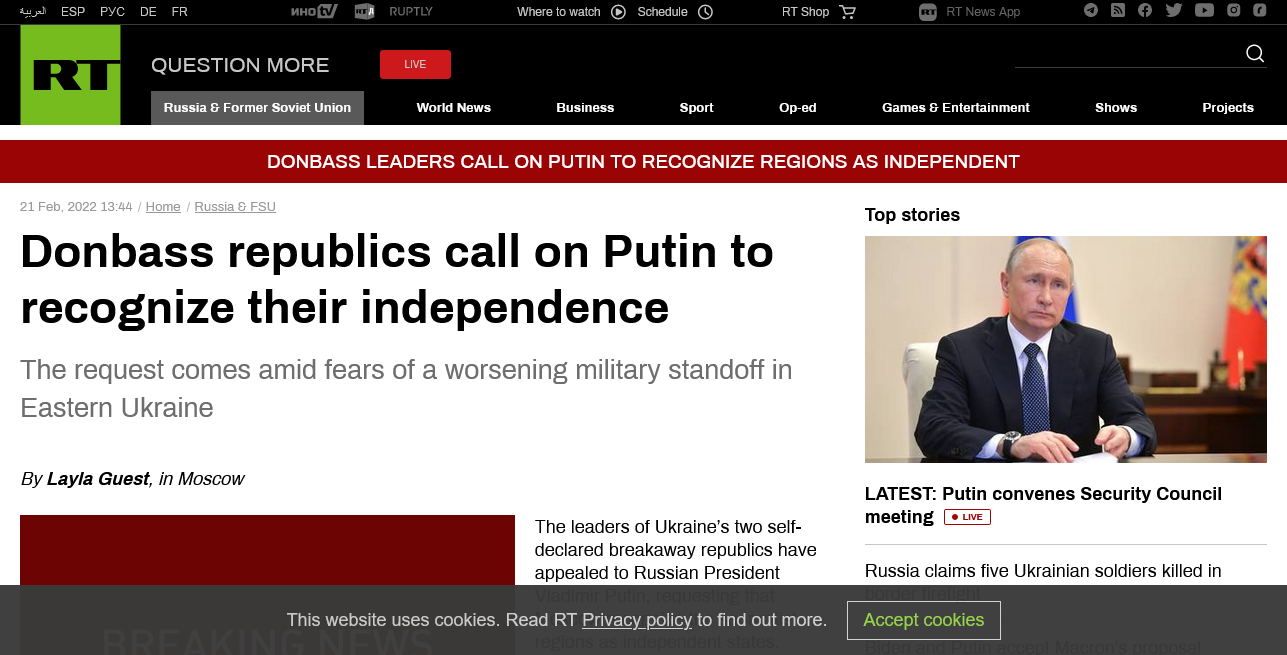Image resolution: width=1287 pixels, height=655 pixels.
Task: Open RT's Instagram icon
Action: [x=1234, y=10]
